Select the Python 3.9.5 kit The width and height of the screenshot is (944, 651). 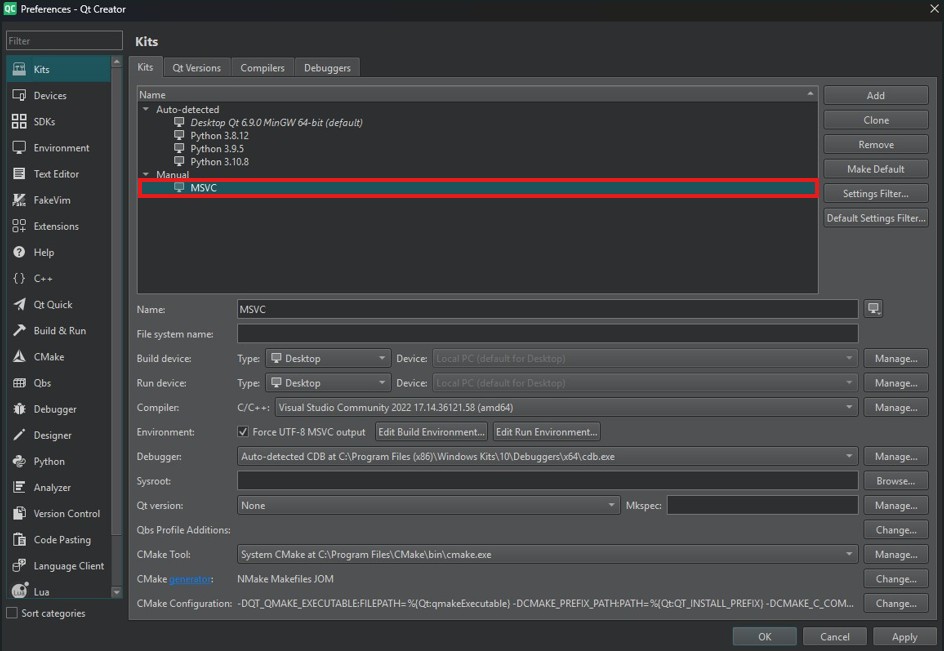pyautogui.click(x=217, y=149)
